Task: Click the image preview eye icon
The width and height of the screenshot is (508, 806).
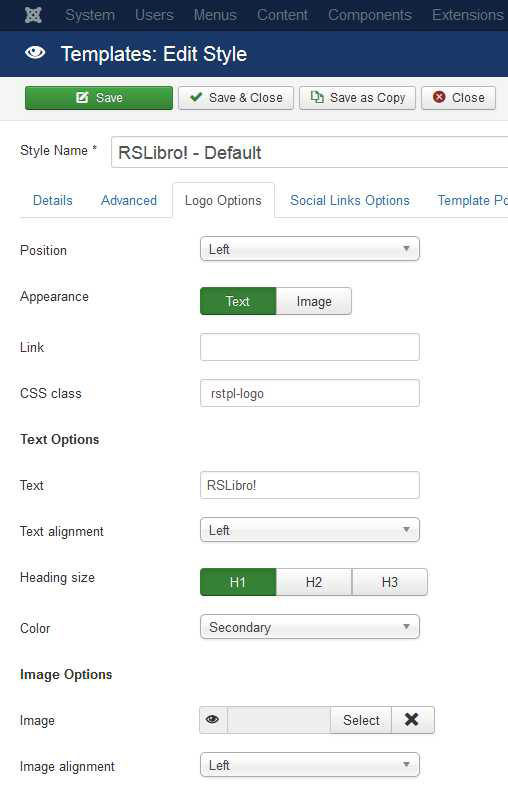Action: click(x=213, y=720)
